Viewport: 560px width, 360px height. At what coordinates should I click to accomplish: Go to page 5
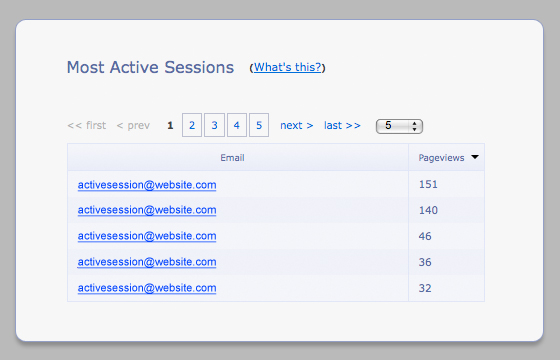(x=259, y=125)
